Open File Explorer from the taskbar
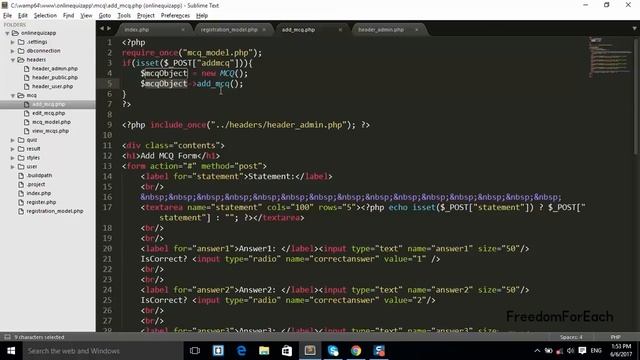 pos(264,351)
